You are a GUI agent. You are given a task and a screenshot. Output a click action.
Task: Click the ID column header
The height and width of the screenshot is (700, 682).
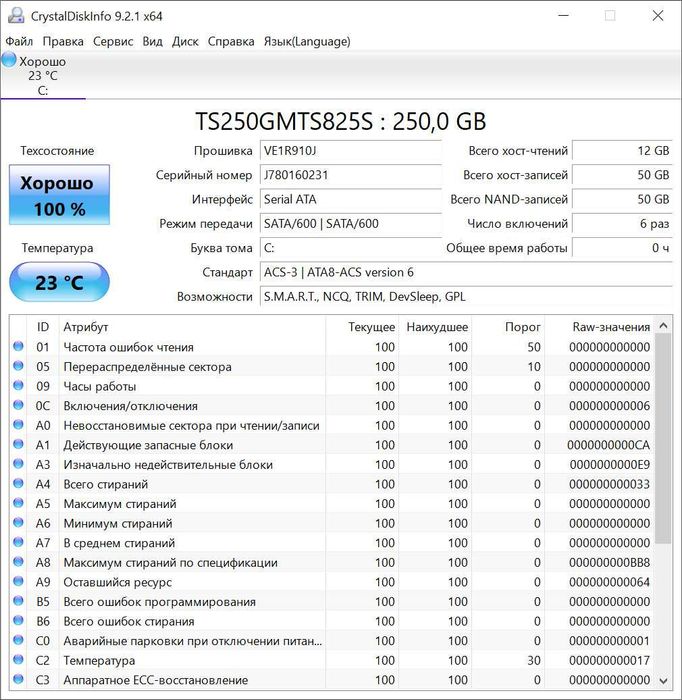[43, 327]
